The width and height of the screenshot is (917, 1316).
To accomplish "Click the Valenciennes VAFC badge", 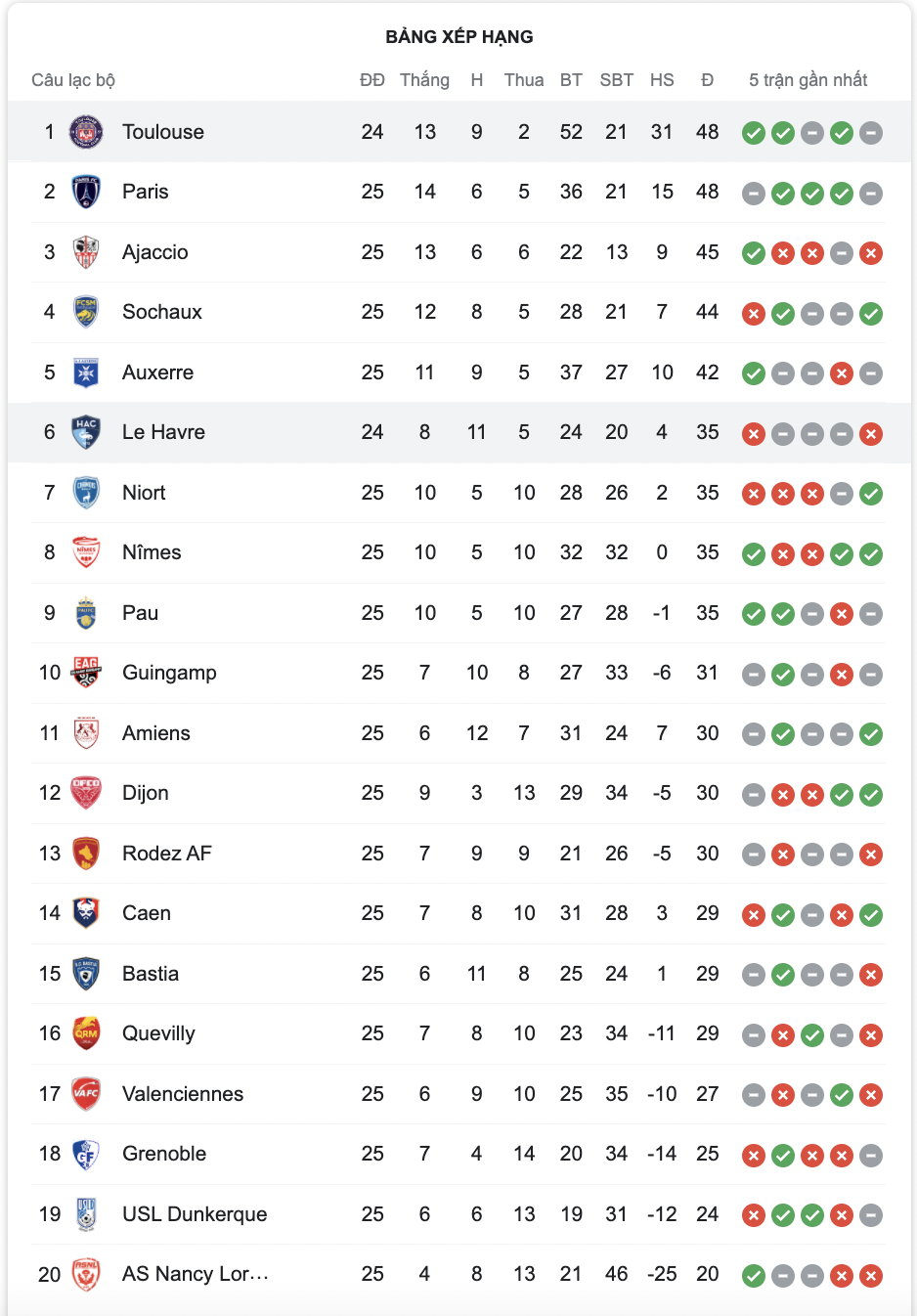I will tap(86, 1094).
